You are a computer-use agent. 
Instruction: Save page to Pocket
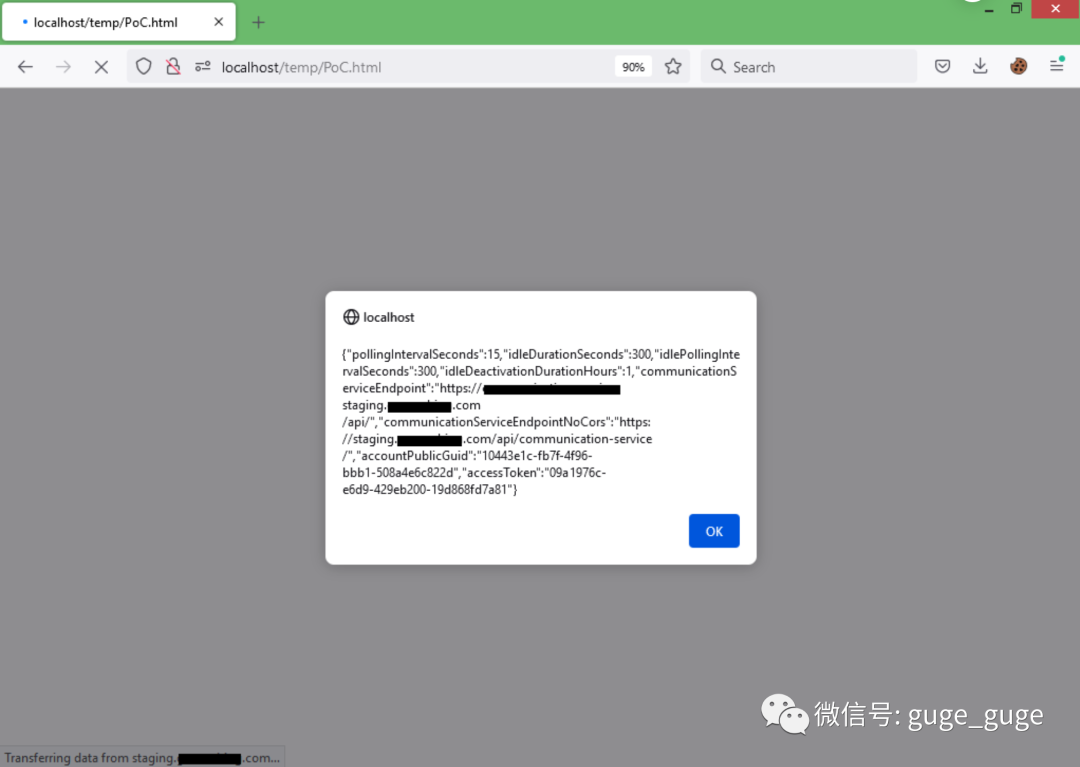click(942, 67)
